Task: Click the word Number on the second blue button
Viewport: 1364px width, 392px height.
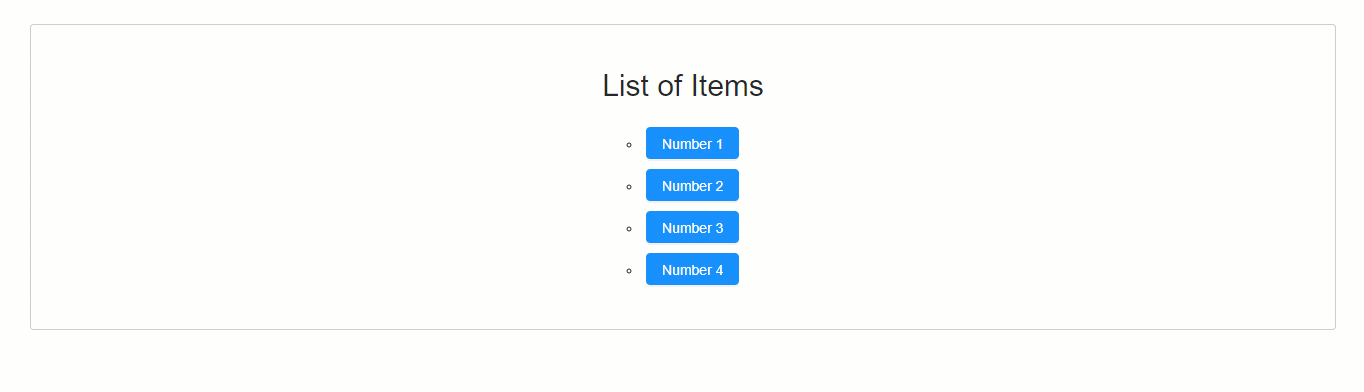Action: 686,186
